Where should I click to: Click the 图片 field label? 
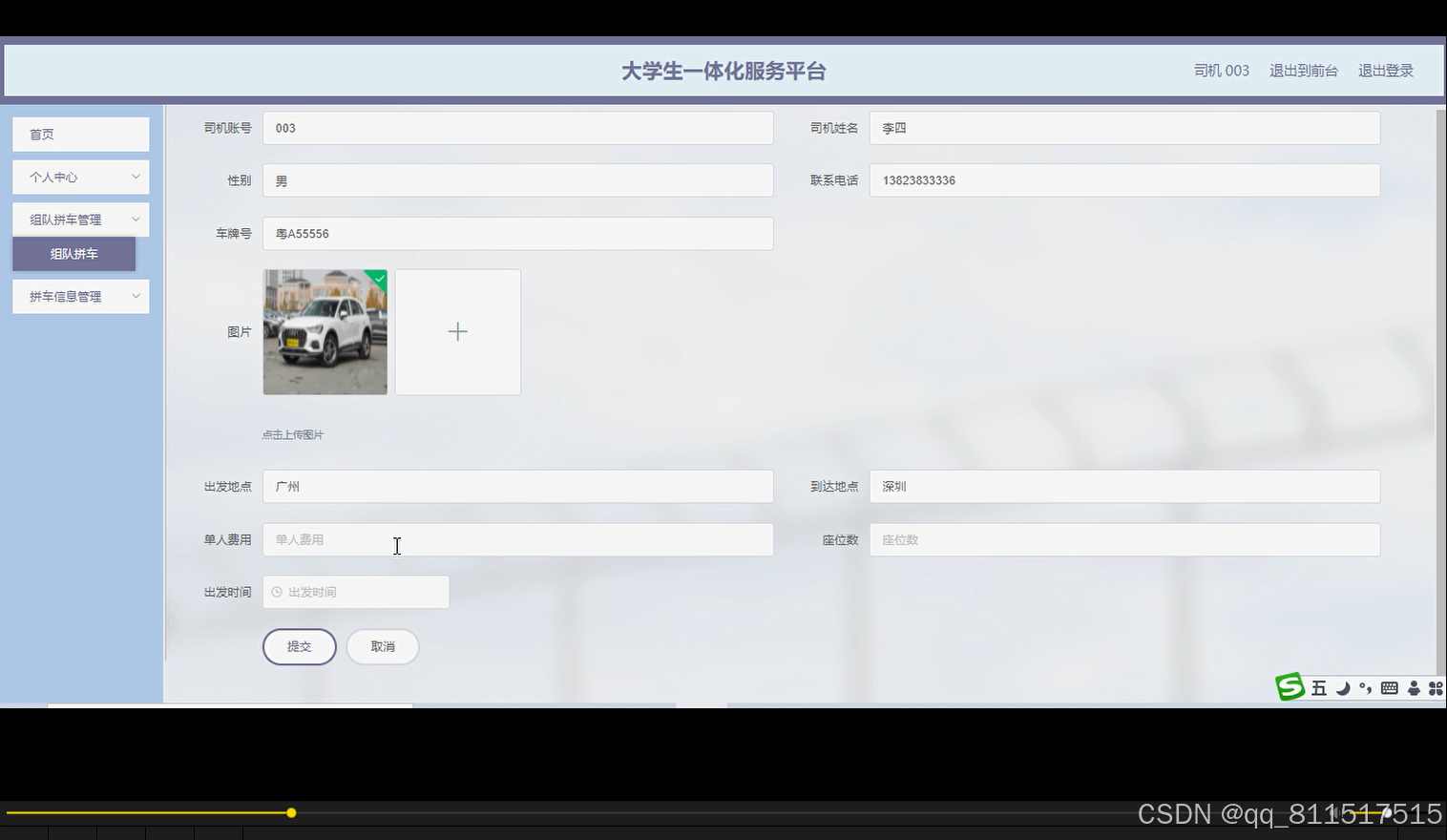pyautogui.click(x=240, y=332)
